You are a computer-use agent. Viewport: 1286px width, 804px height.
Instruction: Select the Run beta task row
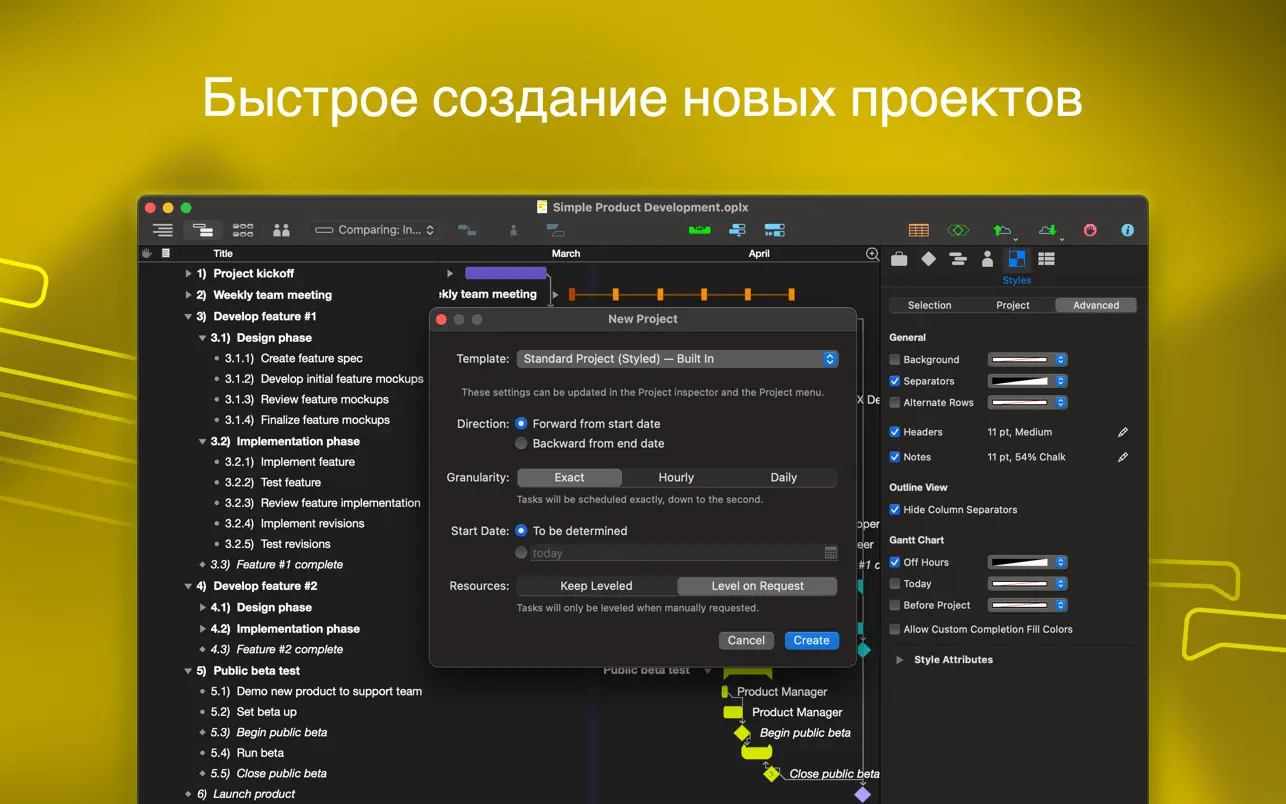[x=260, y=753]
